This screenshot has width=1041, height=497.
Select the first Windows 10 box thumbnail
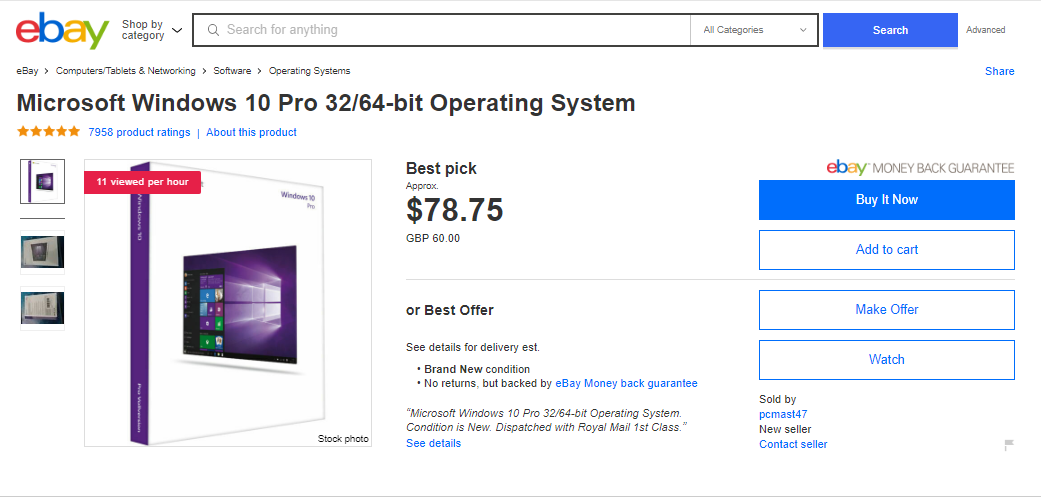42,181
